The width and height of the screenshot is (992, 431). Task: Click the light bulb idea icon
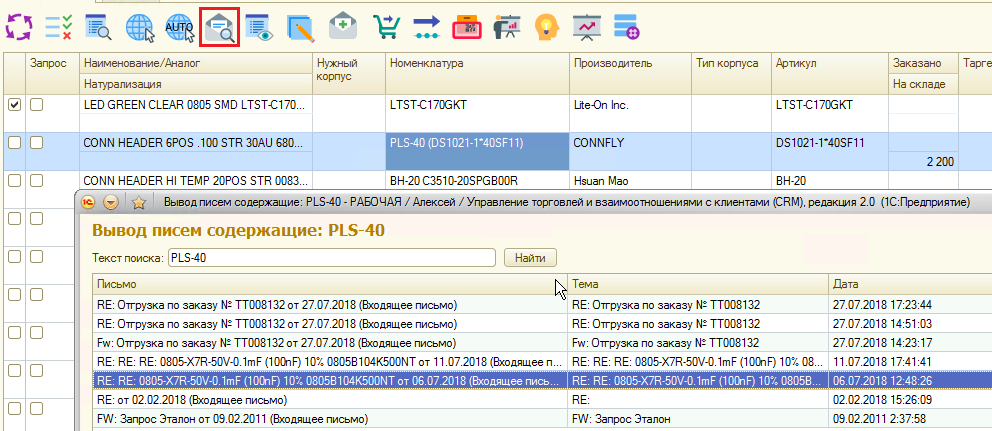545,27
